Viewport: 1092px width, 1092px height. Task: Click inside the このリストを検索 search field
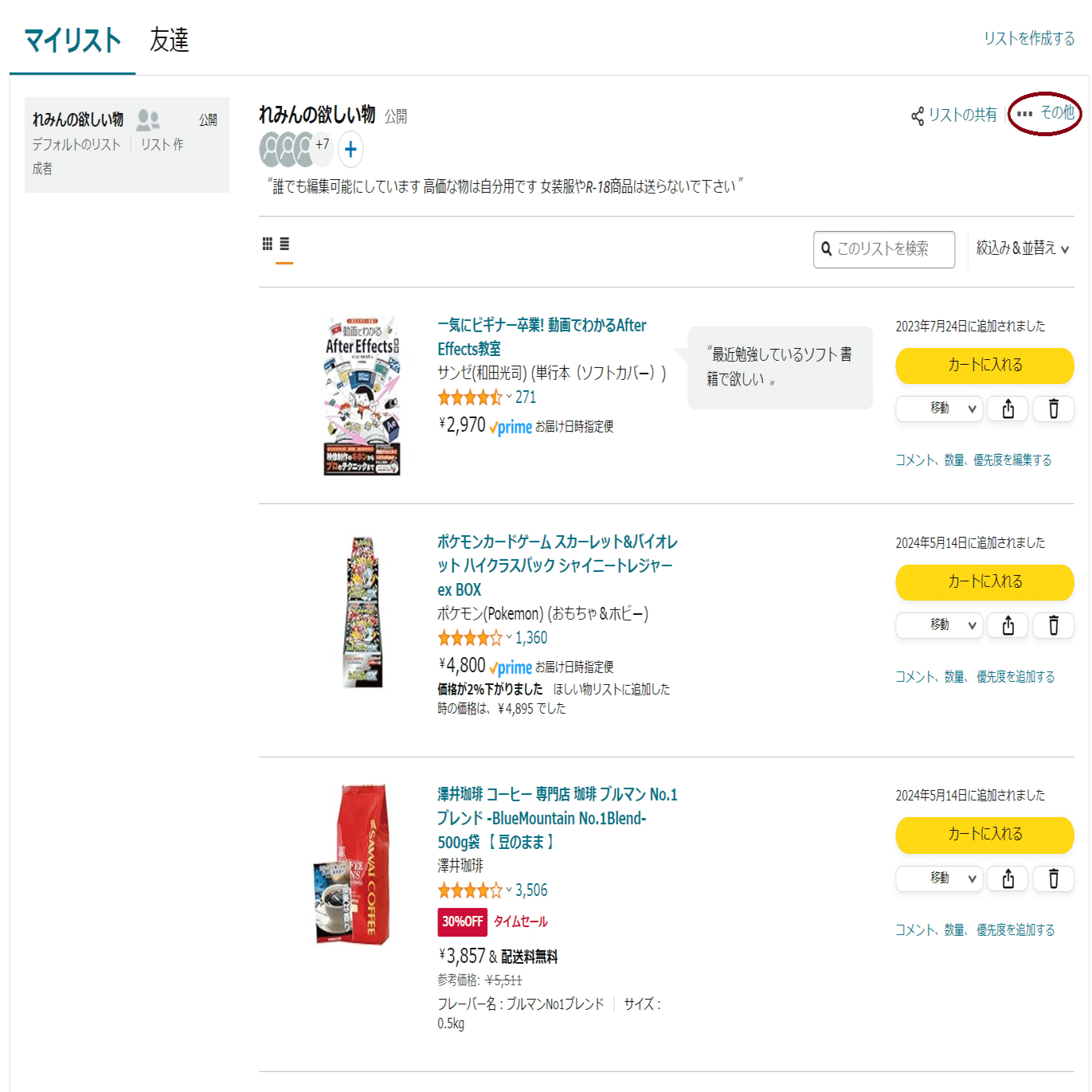(884, 249)
